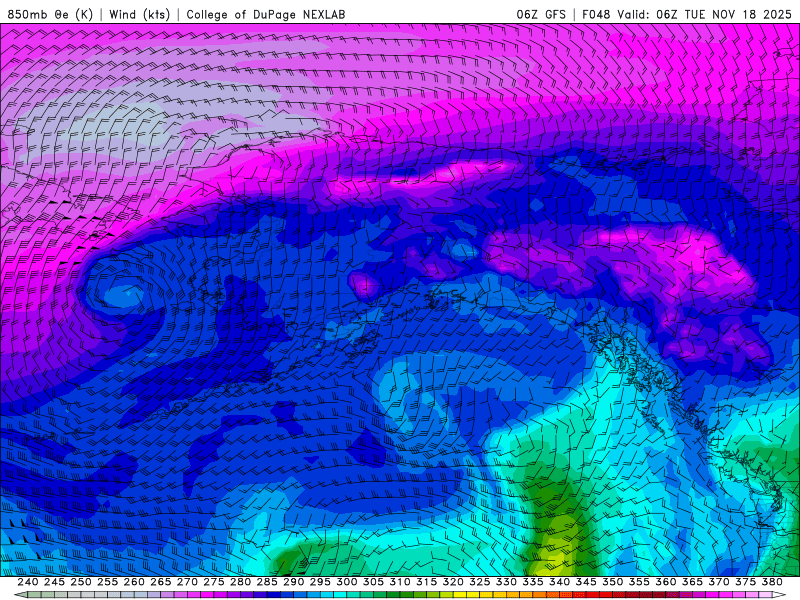Click the 380 scale value
This screenshot has height=600, width=800.
(x=772, y=582)
